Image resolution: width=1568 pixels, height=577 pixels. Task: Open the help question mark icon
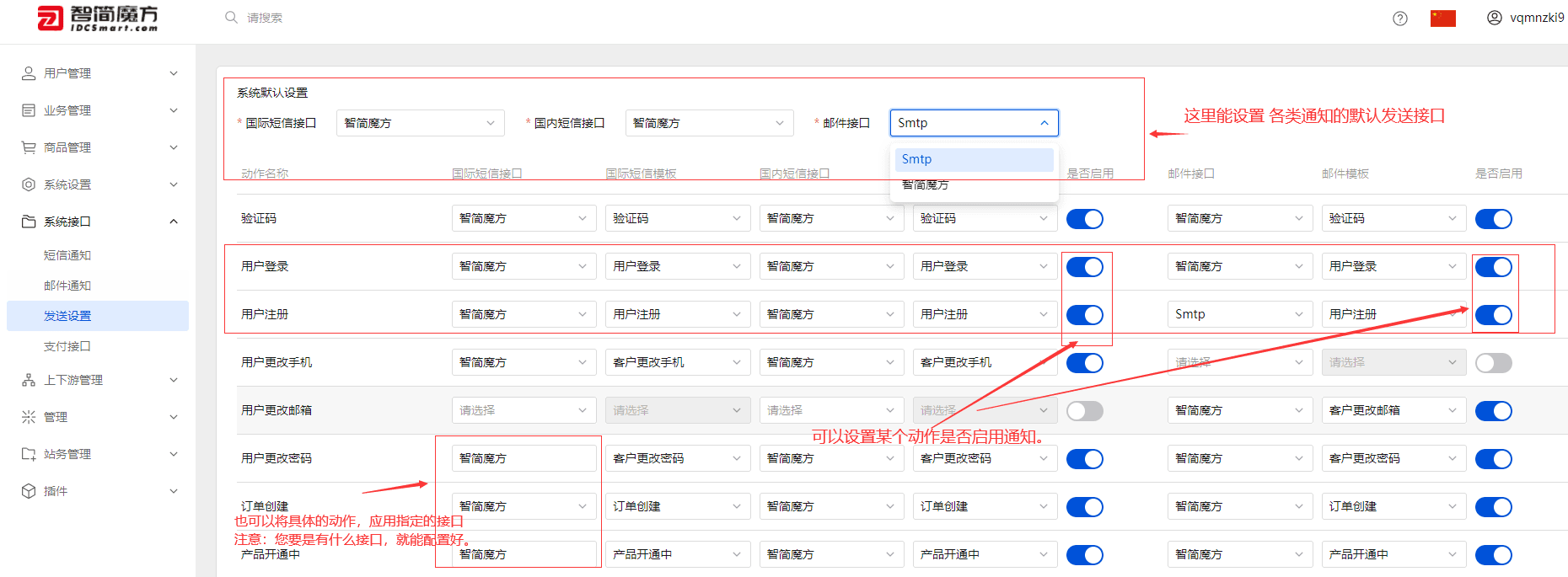point(1400,18)
